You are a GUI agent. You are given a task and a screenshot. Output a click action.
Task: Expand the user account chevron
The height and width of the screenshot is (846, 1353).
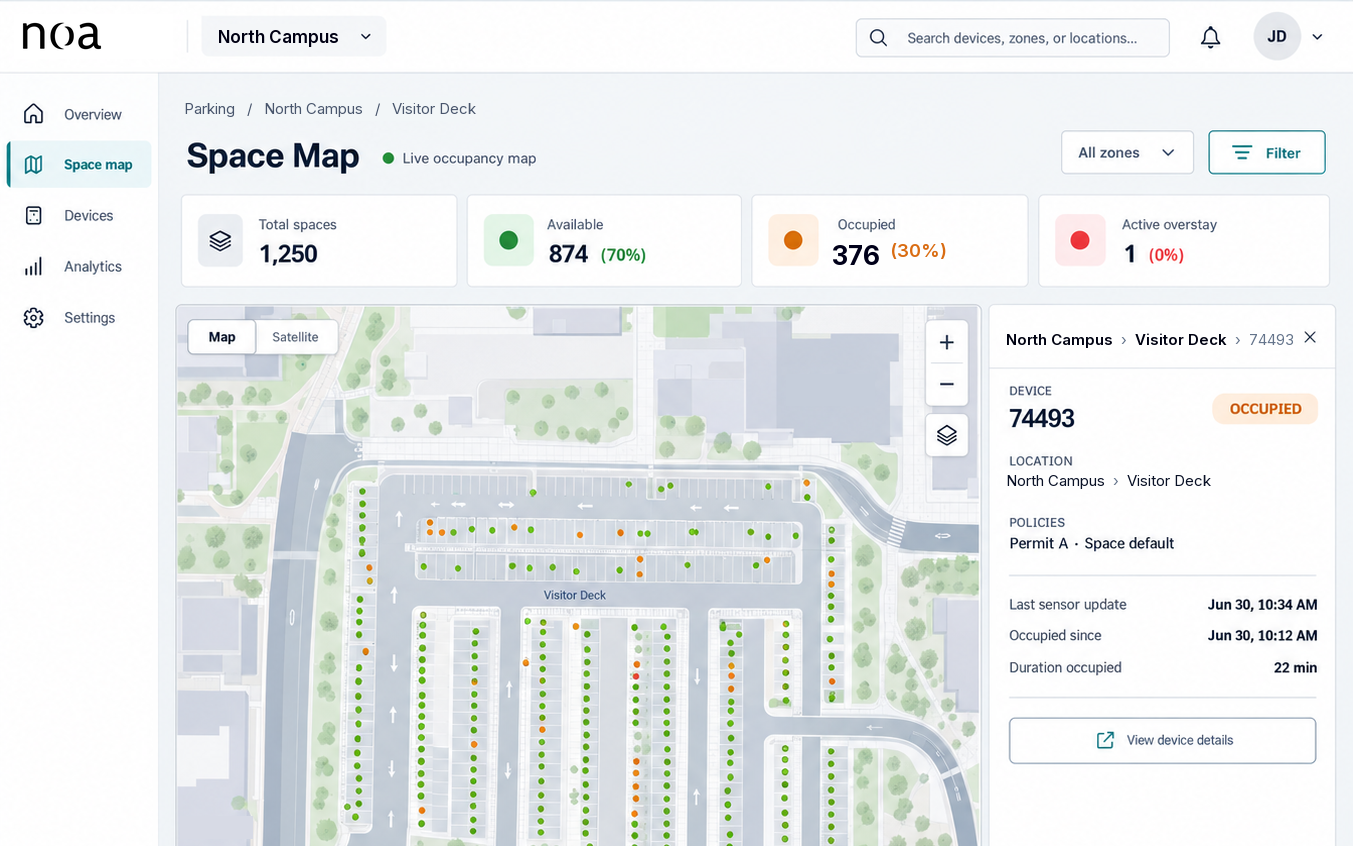point(1317,37)
